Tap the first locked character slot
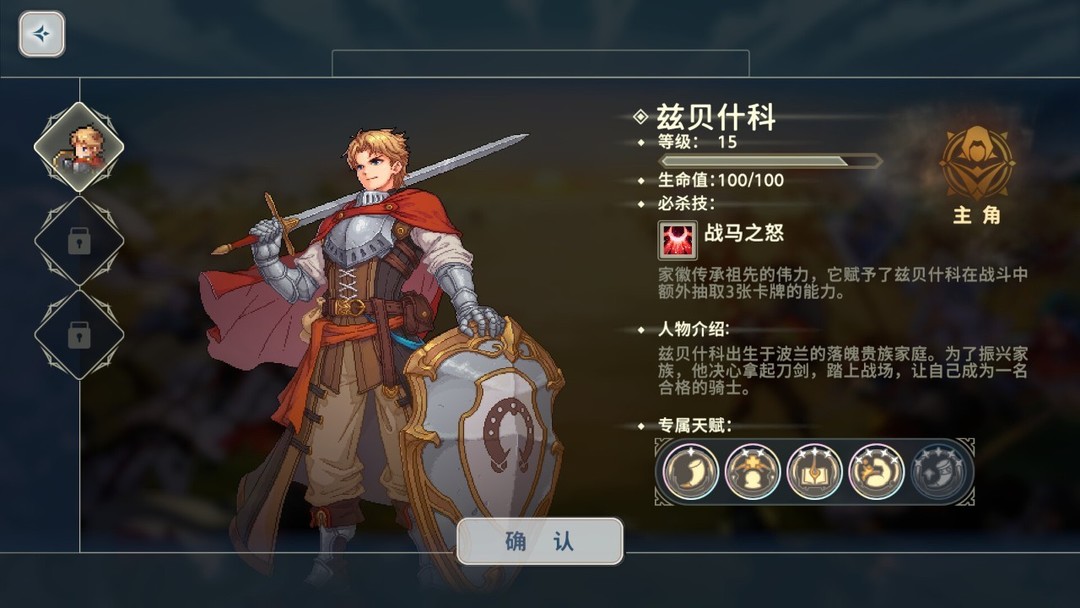The width and height of the screenshot is (1080, 608). coord(79,241)
